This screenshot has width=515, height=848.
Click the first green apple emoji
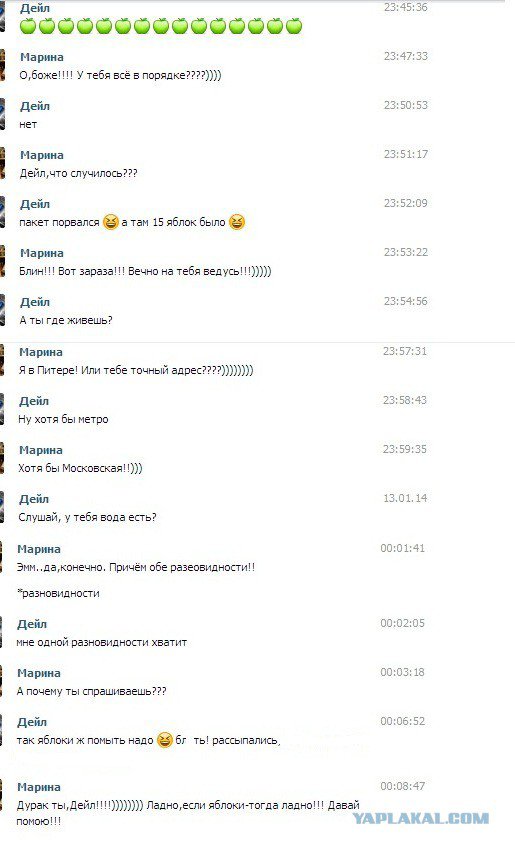28,26
